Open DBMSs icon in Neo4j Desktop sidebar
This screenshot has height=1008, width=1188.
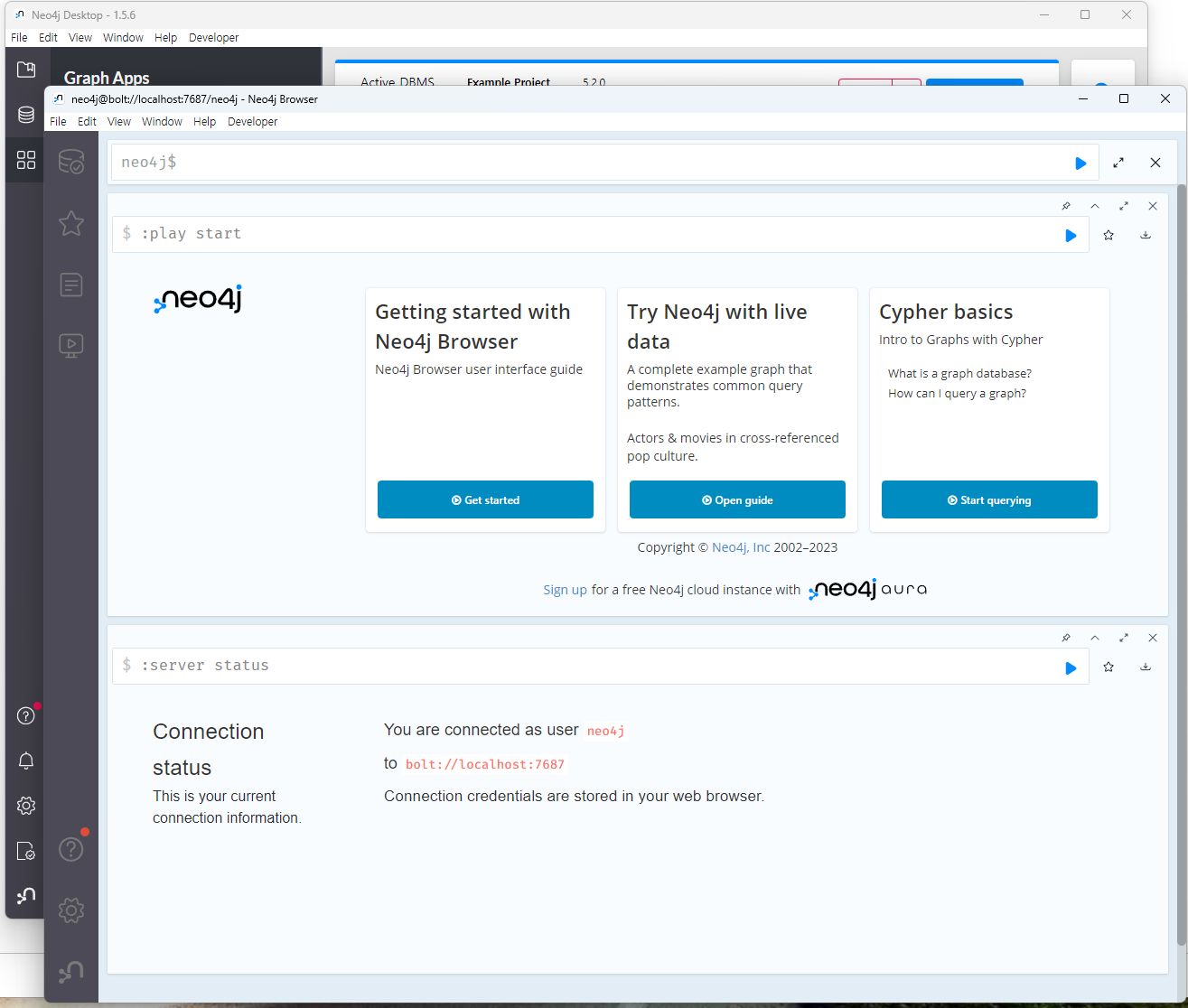click(26, 115)
